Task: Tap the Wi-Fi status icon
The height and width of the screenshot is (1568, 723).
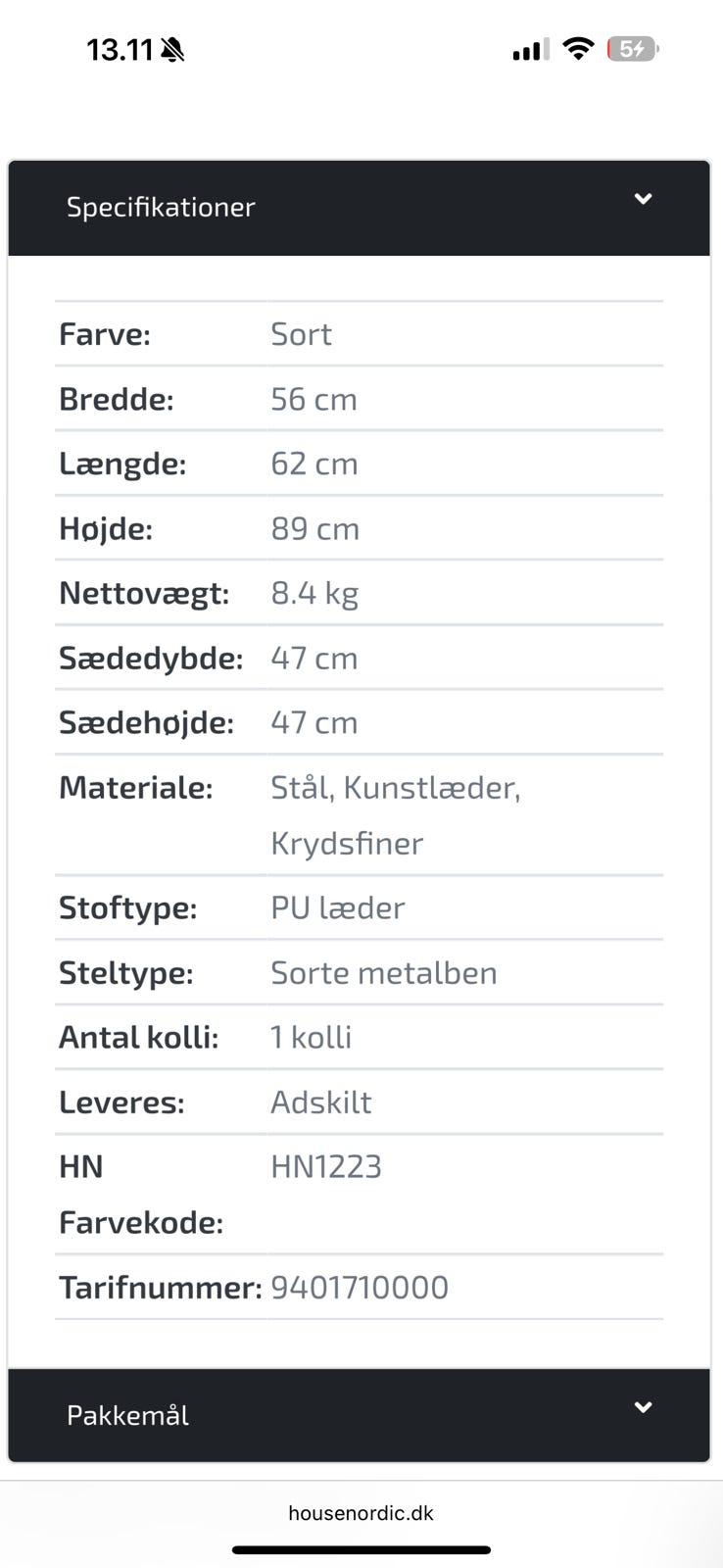Action: click(579, 48)
